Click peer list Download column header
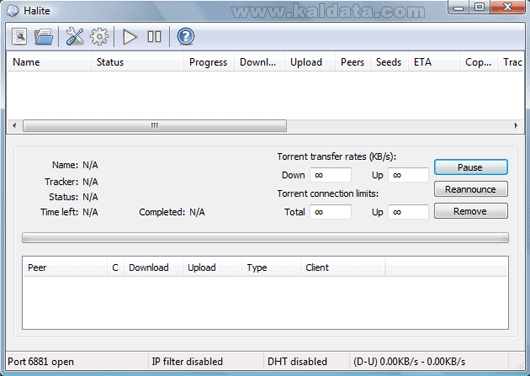 pos(154,268)
